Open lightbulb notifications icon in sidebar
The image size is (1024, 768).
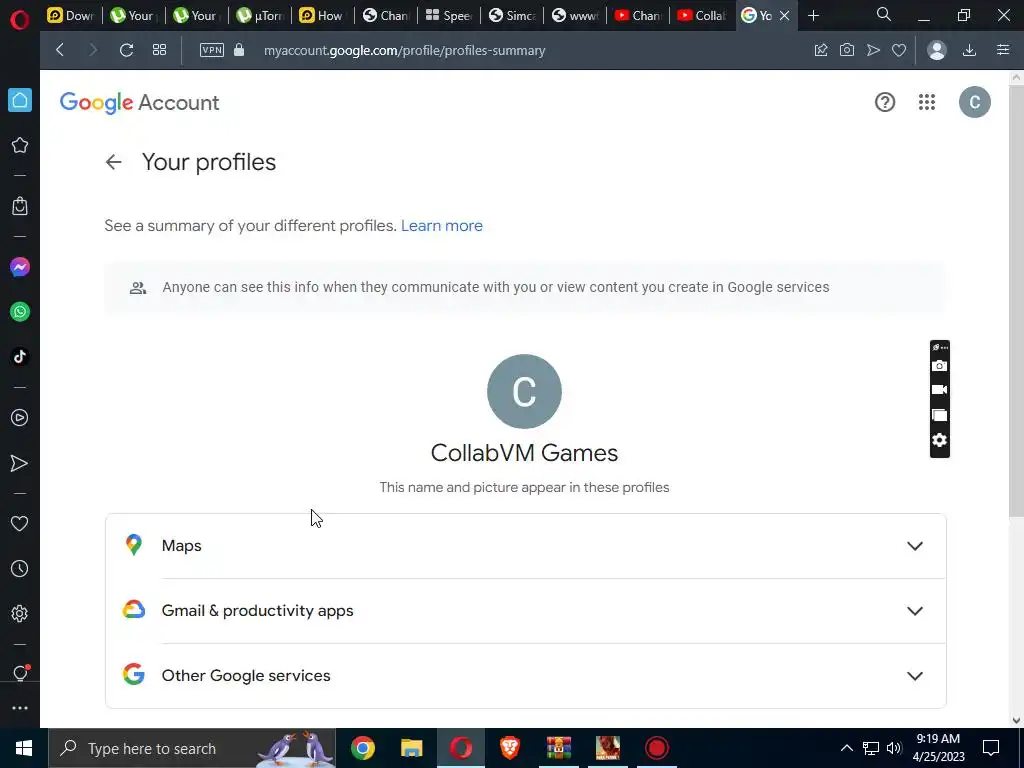click(x=20, y=673)
